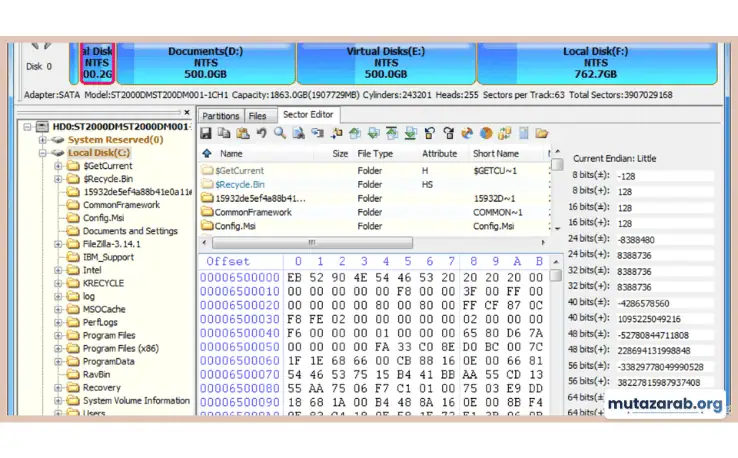Click hex view scroll-up arrow
The image size is (738, 458).
click(556, 262)
